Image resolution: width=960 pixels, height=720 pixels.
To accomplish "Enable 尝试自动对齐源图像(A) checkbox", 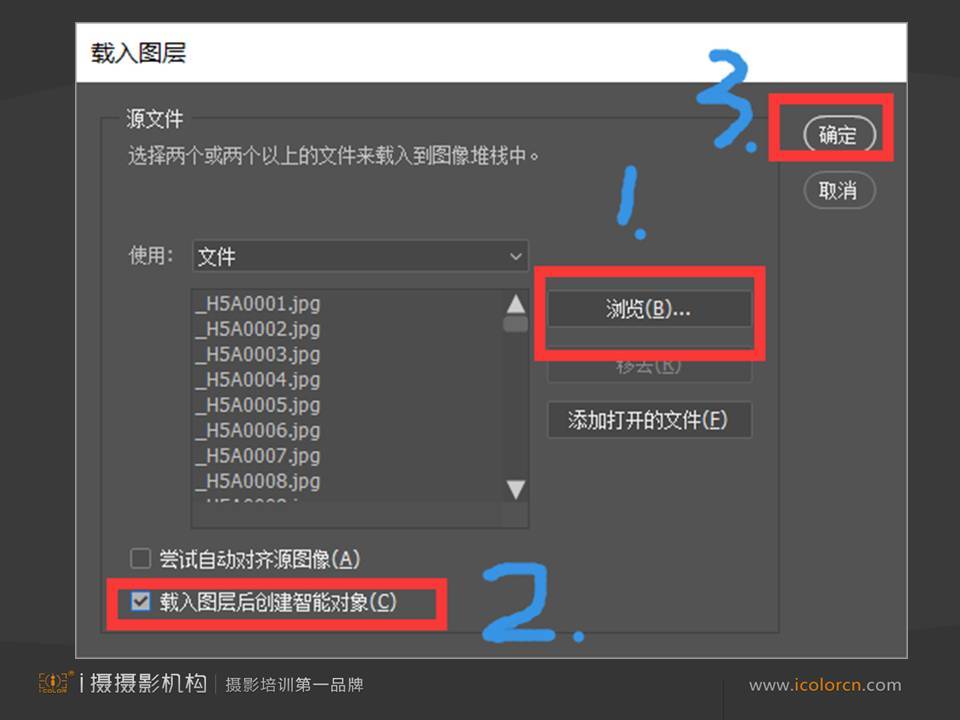I will (141, 559).
